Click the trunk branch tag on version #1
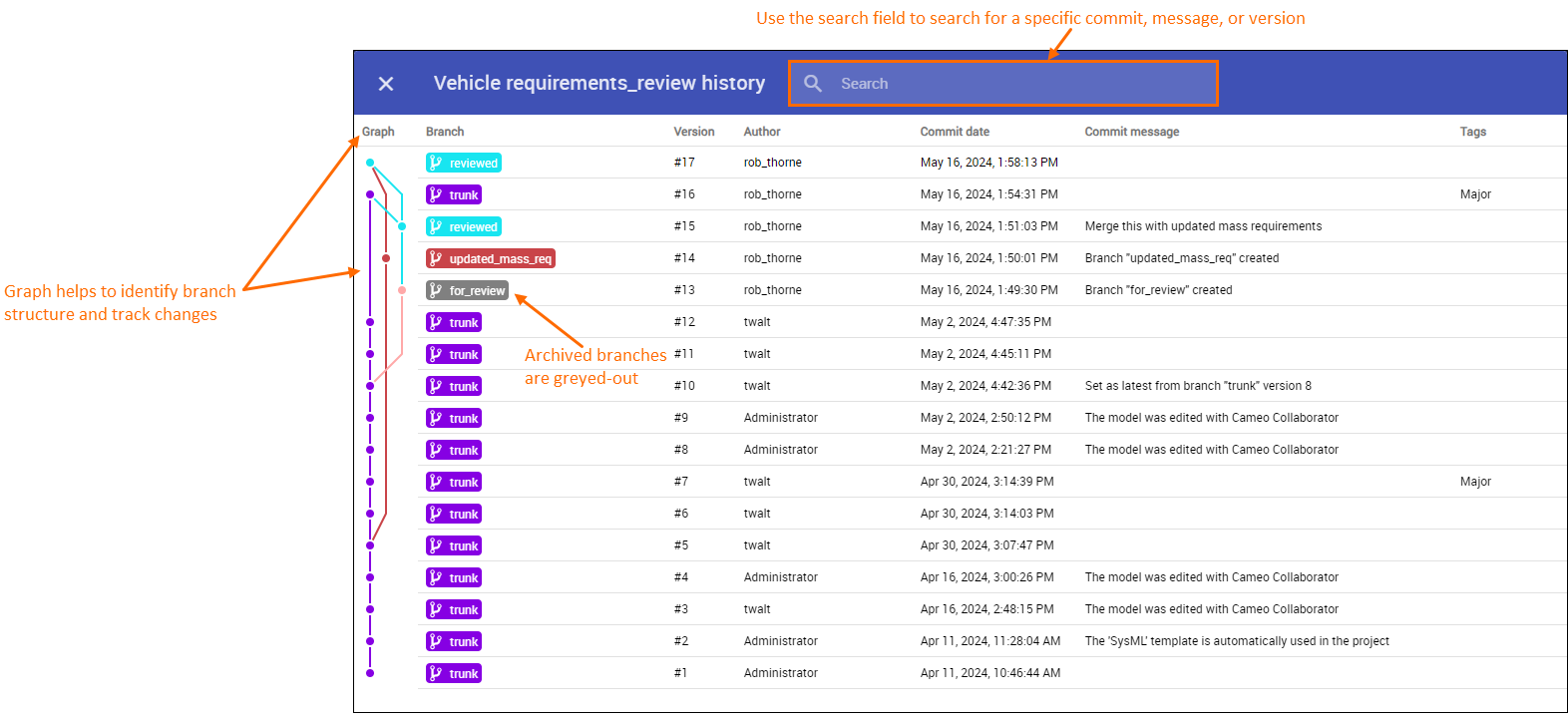 click(454, 674)
